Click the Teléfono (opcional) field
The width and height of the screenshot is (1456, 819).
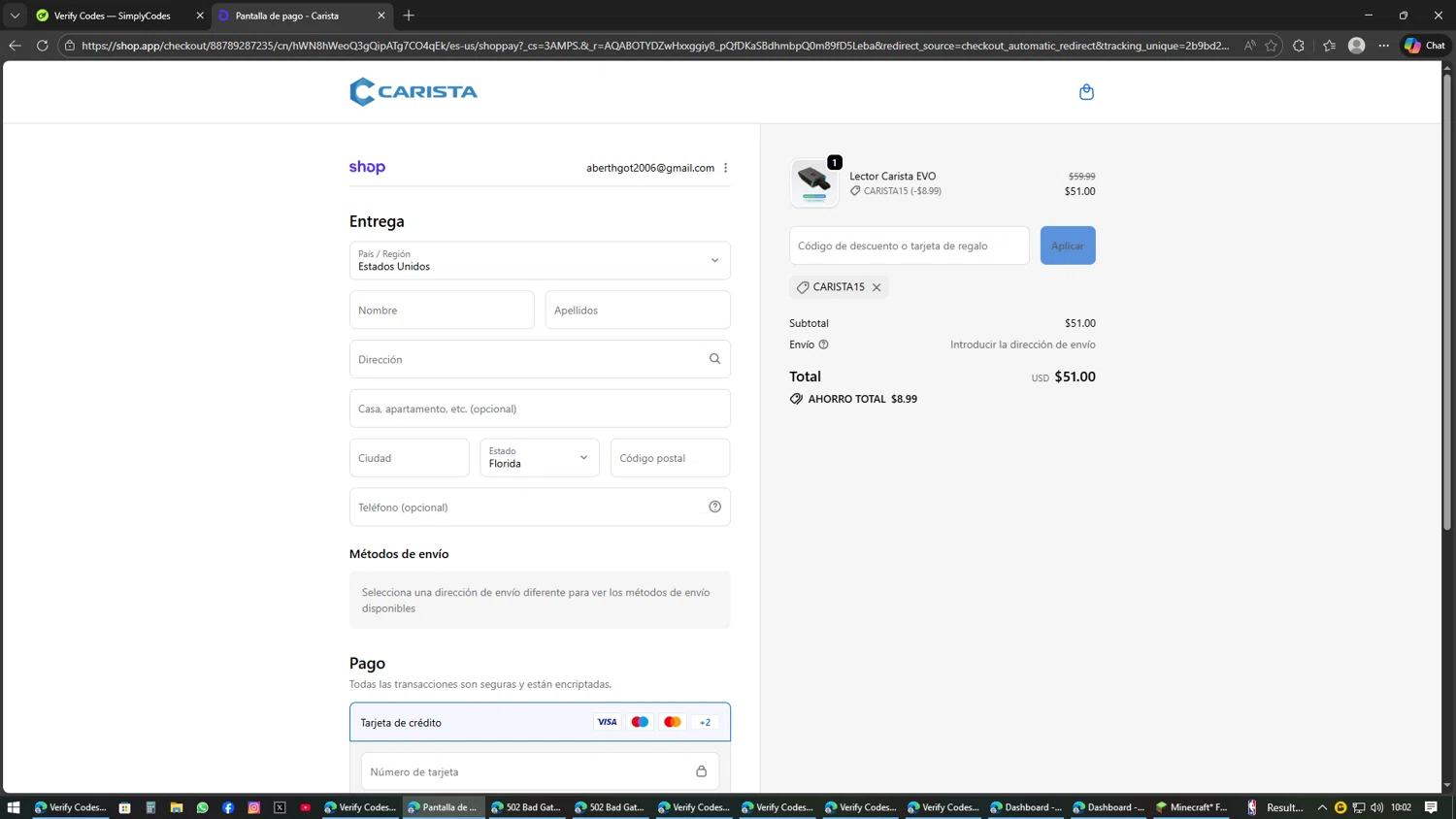point(540,507)
